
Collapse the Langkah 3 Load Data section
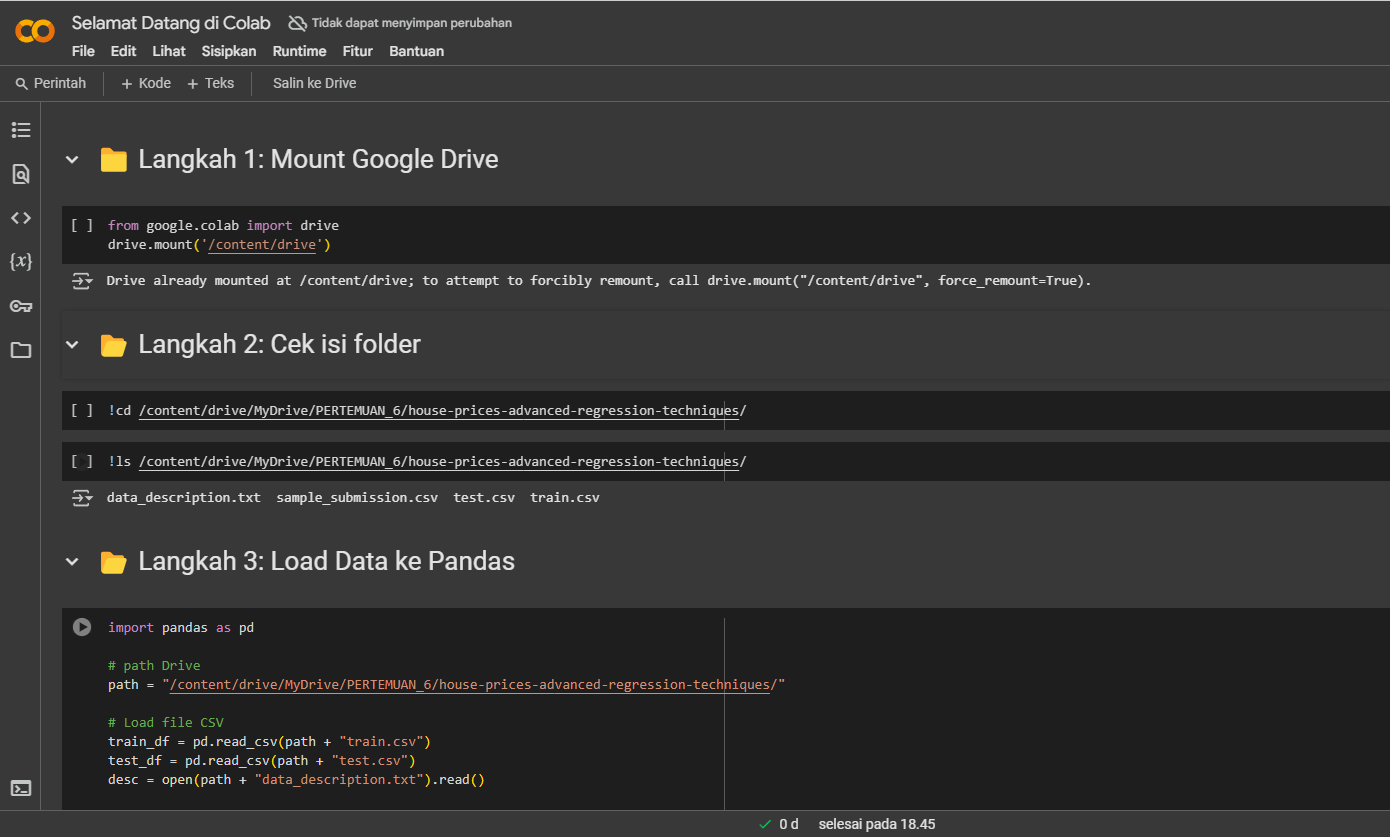coord(72,562)
